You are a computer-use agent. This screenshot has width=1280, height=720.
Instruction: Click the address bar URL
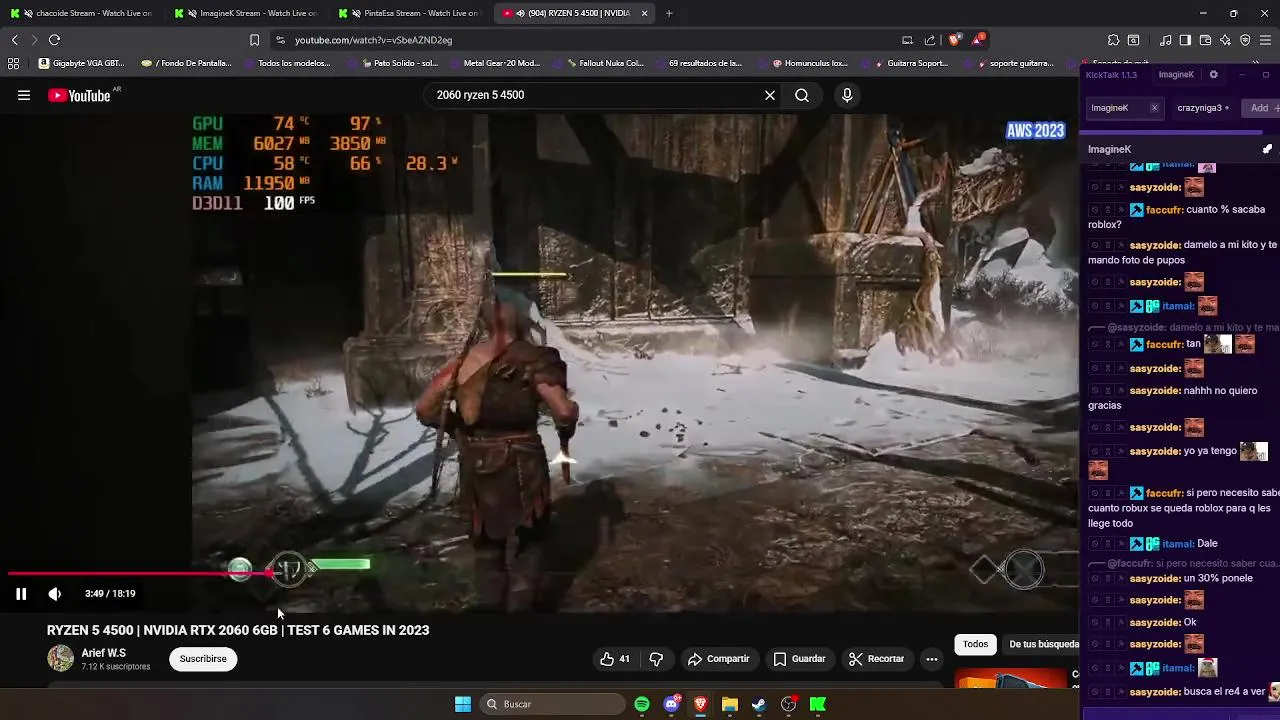coord(373,40)
